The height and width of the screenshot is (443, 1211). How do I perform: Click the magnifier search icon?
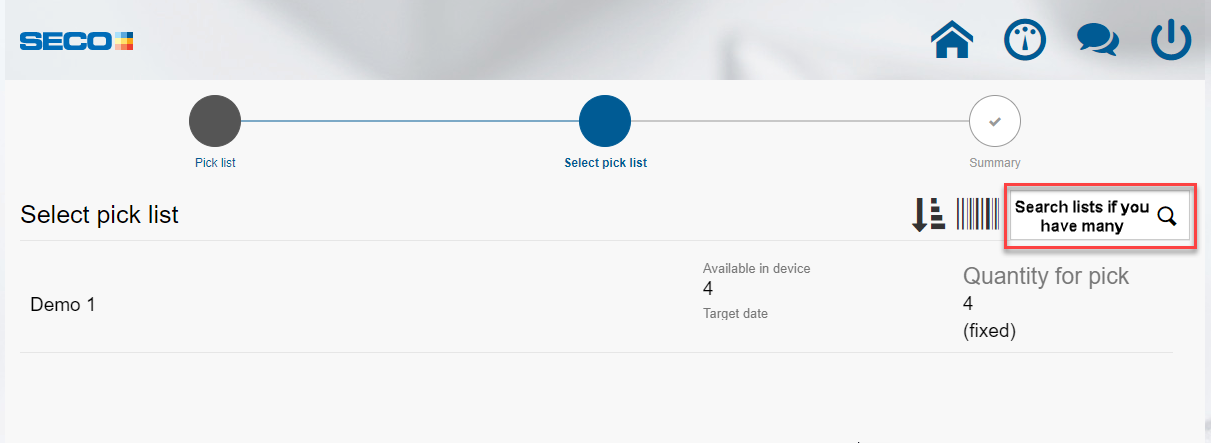(x=1167, y=216)
